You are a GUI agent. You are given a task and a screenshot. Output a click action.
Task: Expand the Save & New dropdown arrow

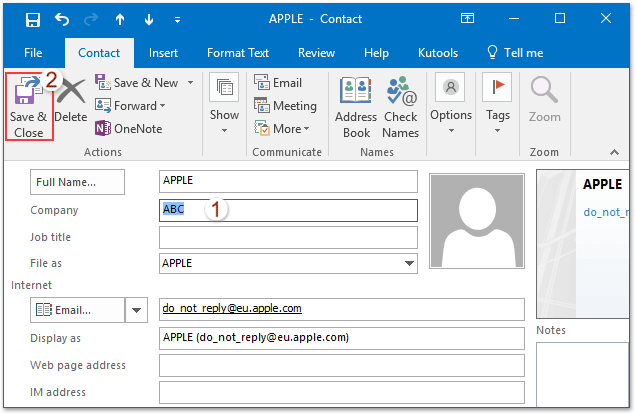[x=190, y=83]
